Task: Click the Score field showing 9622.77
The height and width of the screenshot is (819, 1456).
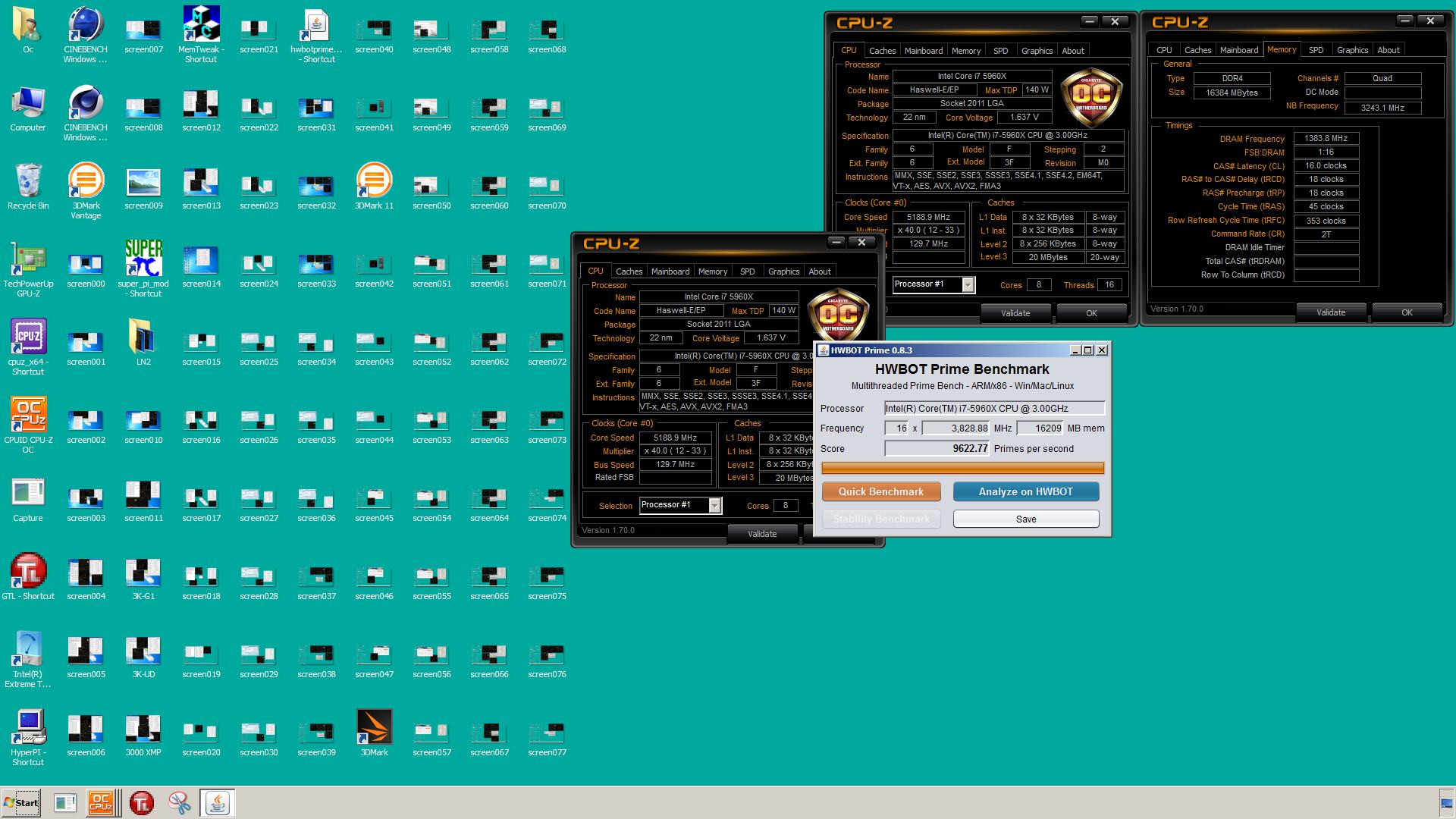Action: pos(937,449)
